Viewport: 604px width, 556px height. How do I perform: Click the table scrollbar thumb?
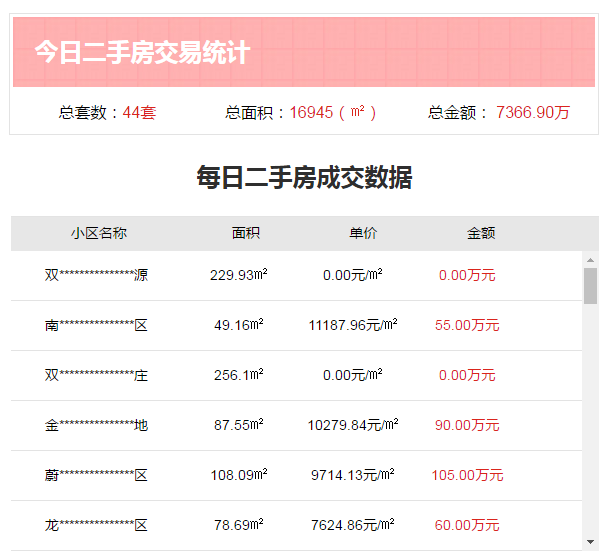pyautogui.click(x=590, y=286)
